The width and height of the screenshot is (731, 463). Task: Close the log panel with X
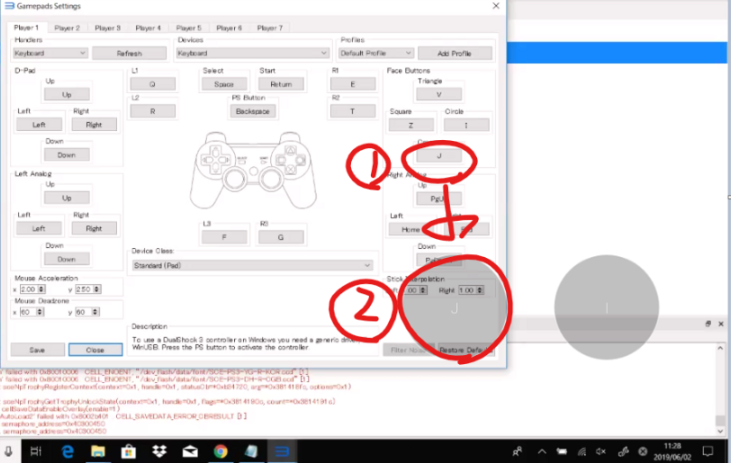click(x=721, y=324)
